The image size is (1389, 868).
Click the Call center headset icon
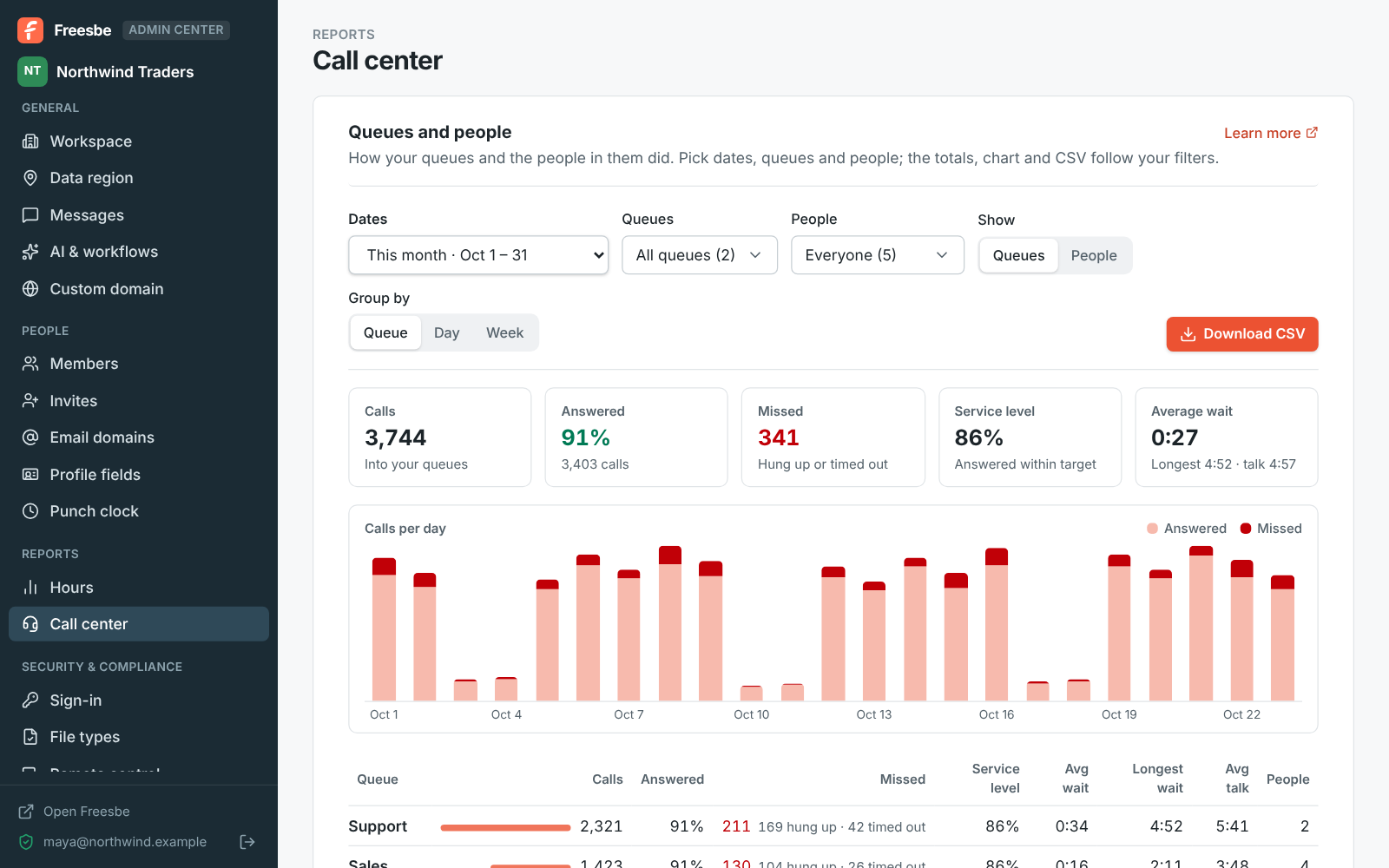point(30,624)
